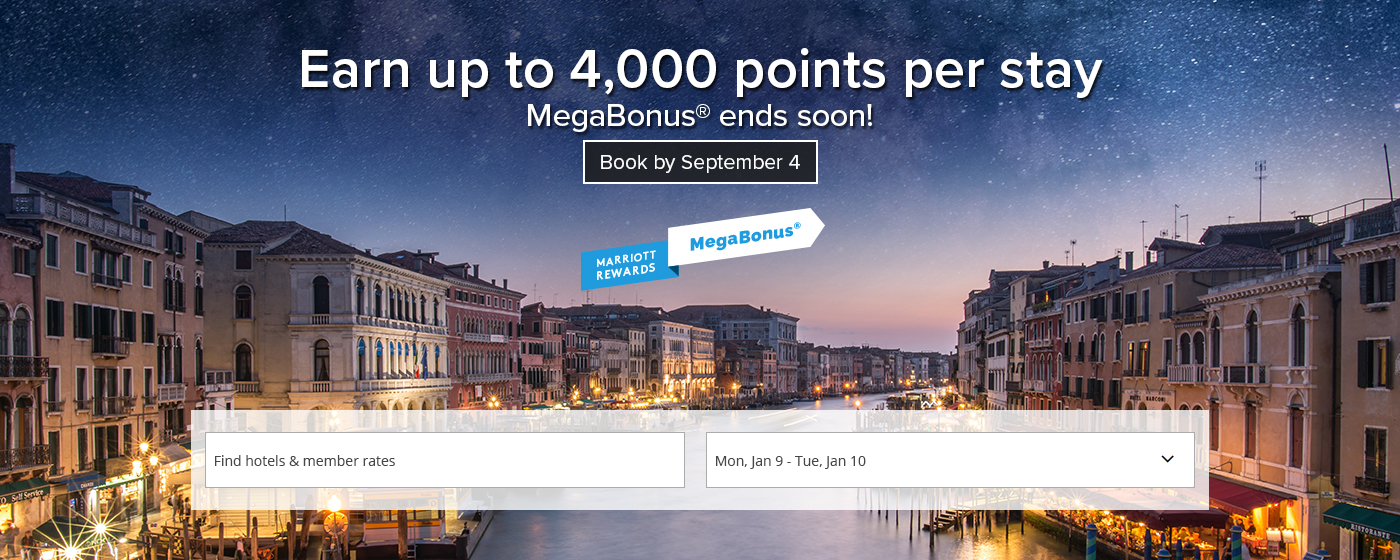Image resolution: width=1400 pixels, height=560 pixels.
Task: Focus the Find hotels & member rates field
Action: click(x=445, y=460)
